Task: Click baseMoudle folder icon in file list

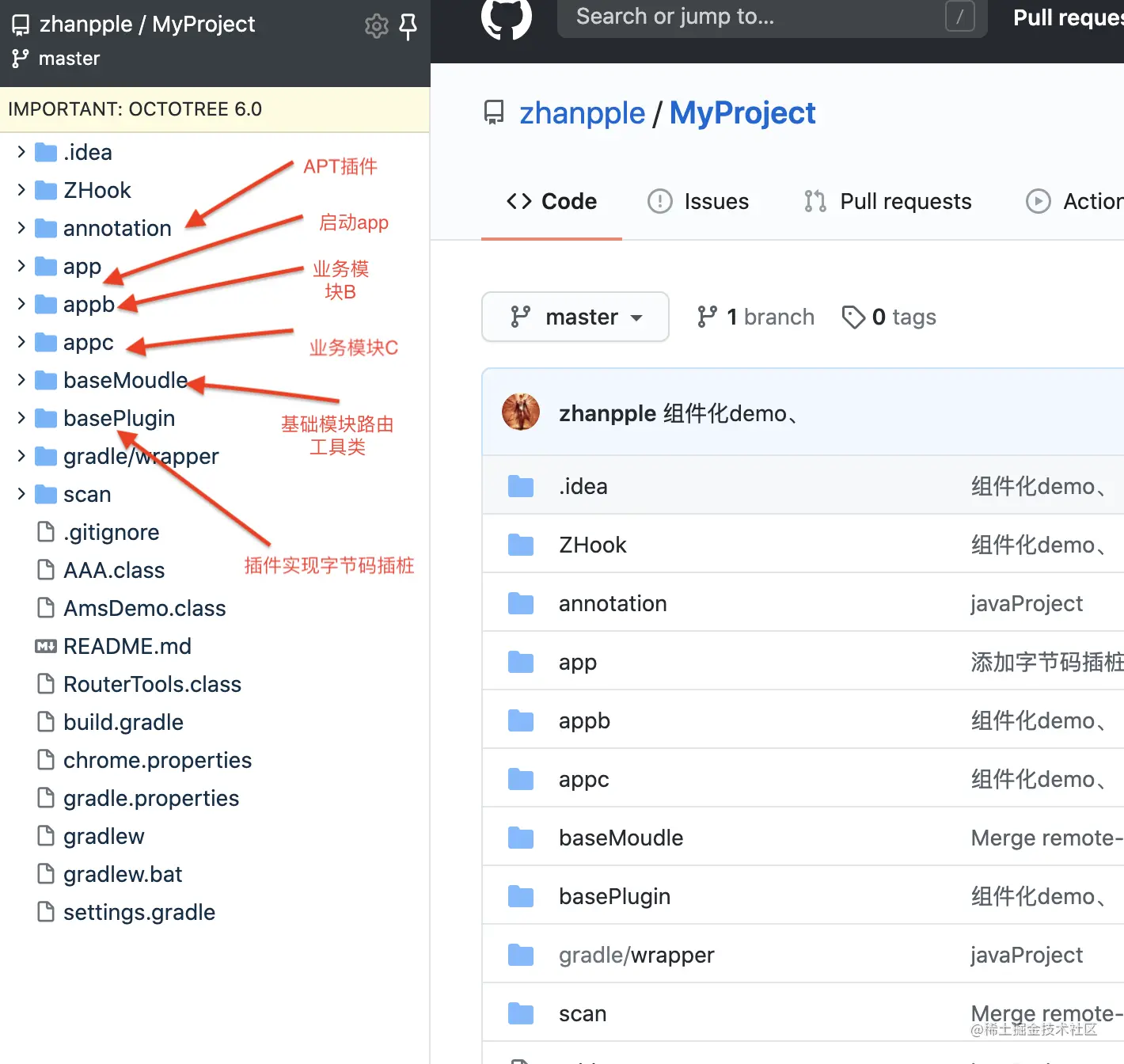Action: coord(521,838)
